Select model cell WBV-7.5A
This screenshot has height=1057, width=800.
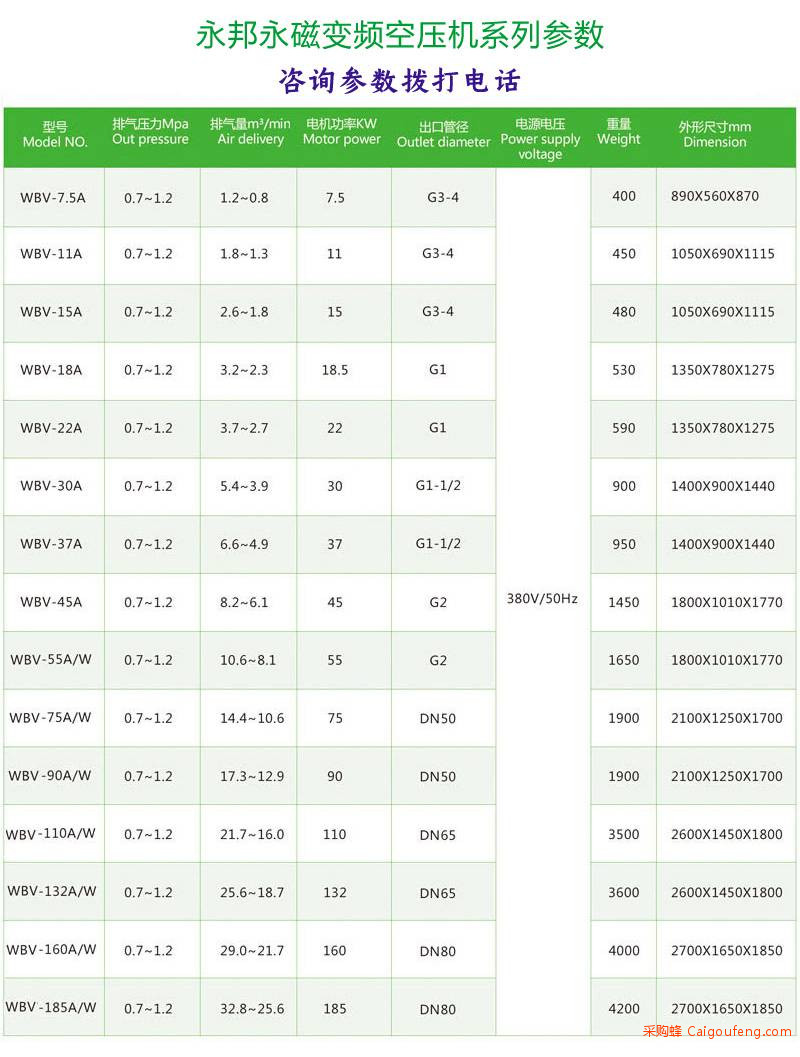coord(53,198)
